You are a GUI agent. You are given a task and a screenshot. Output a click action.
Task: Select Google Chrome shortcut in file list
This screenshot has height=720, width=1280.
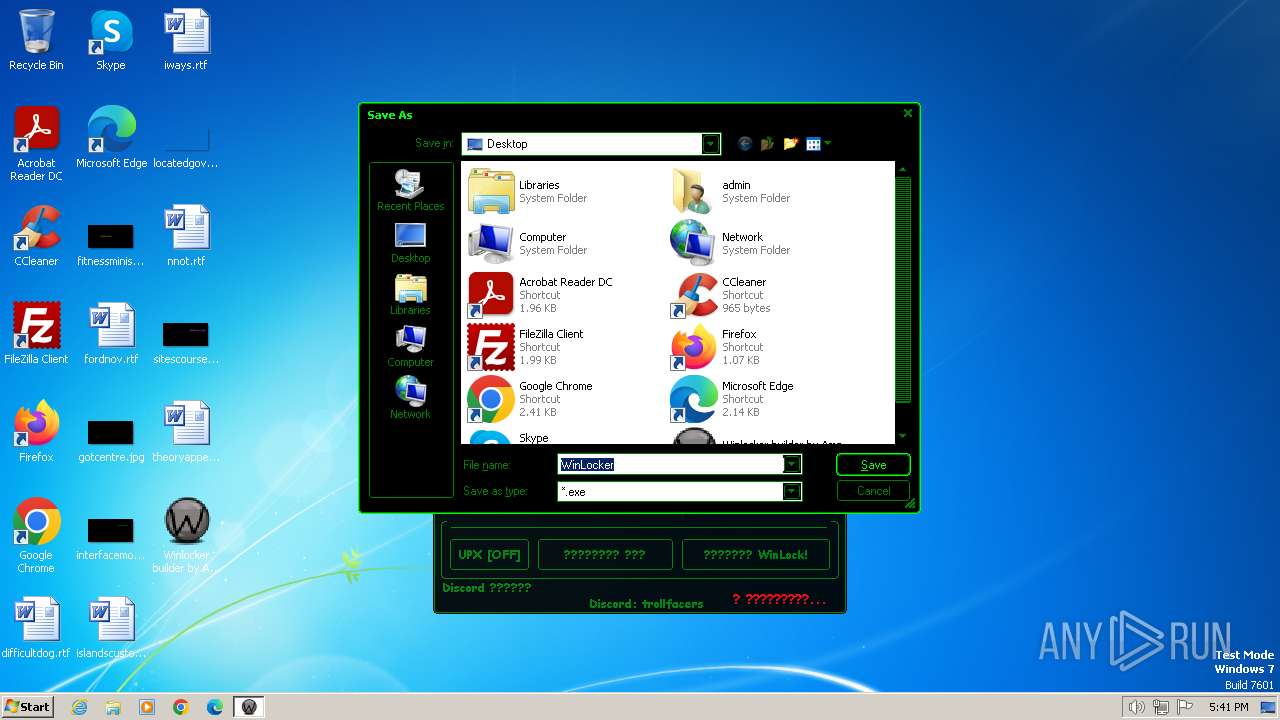531,399
